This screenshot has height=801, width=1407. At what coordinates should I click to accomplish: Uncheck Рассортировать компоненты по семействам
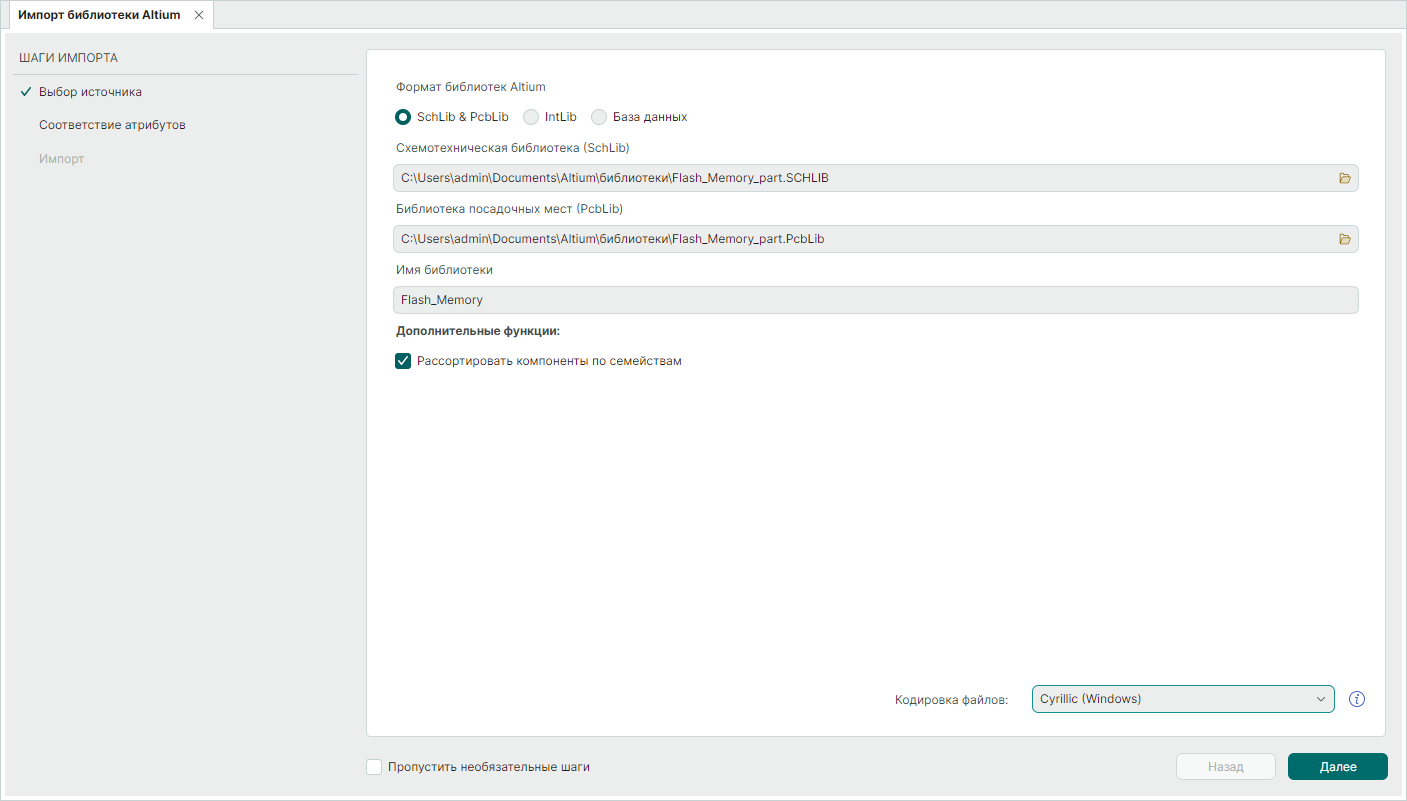403,361
